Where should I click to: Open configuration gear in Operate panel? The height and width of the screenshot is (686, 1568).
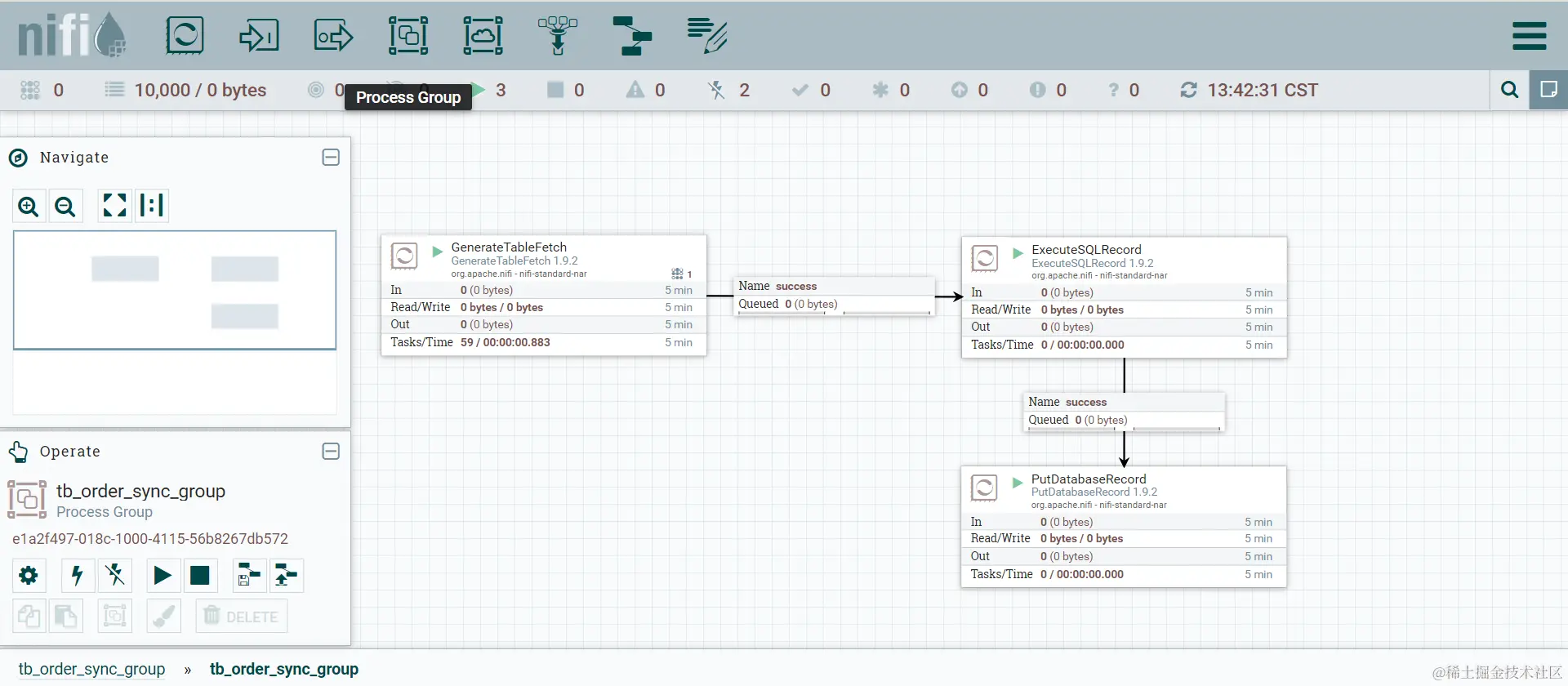(x=29, y=576)
